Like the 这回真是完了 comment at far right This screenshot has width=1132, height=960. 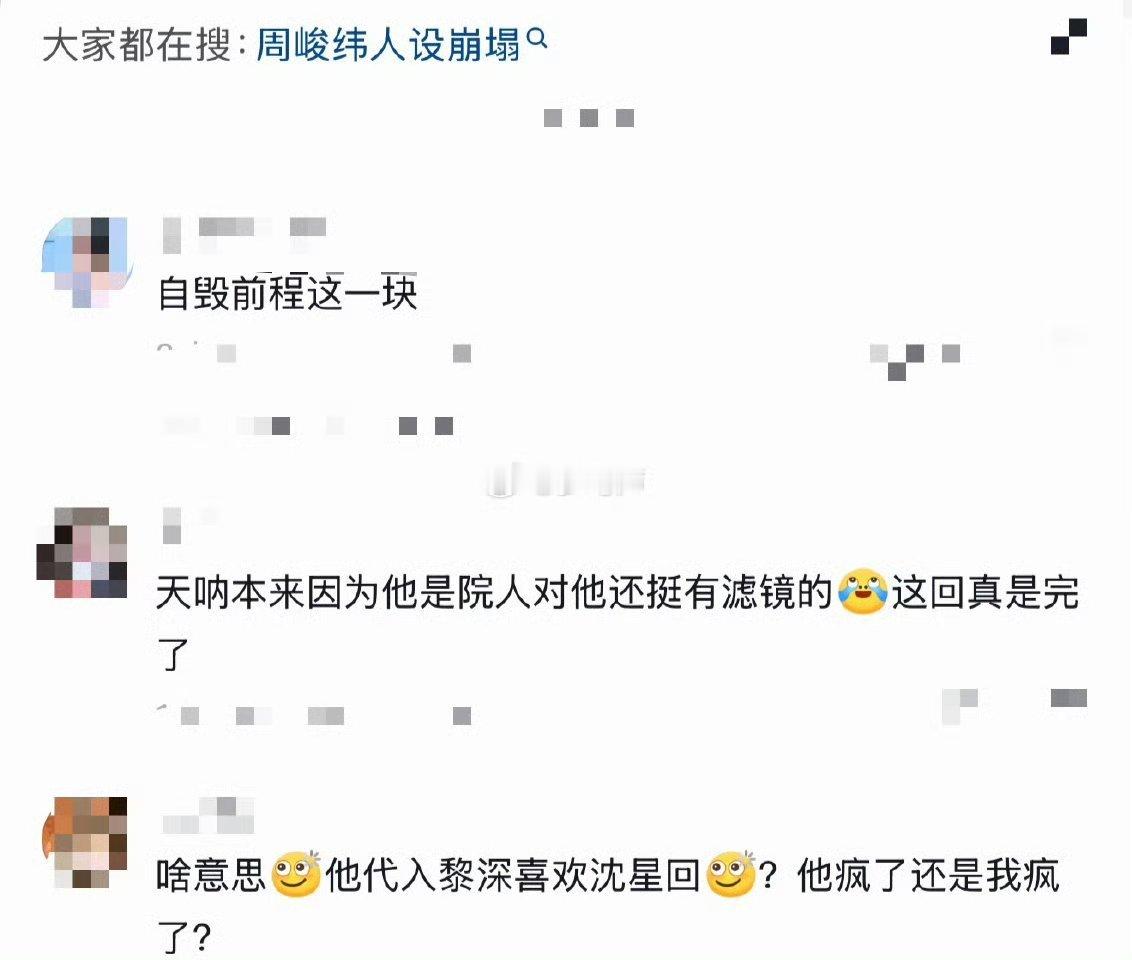(x=1068, y=698)
